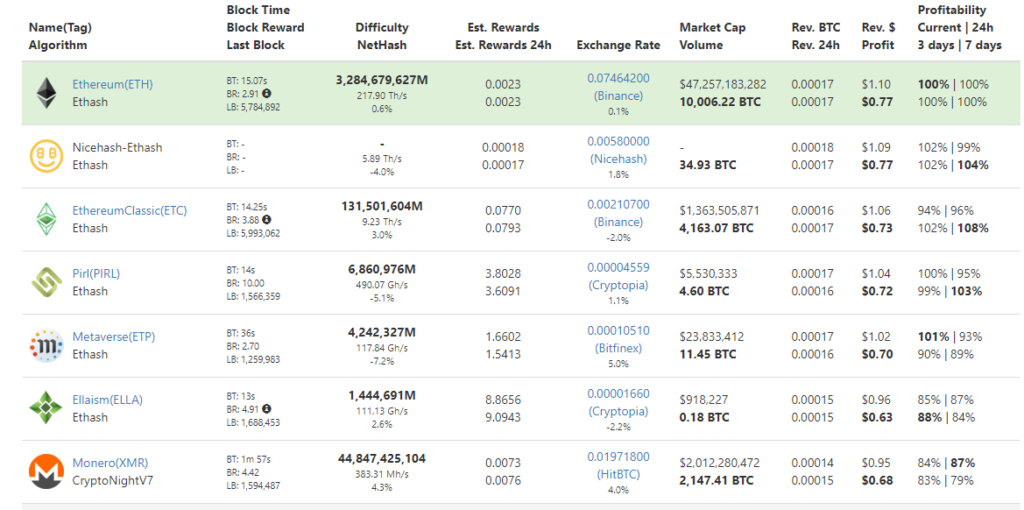Click Monero exchange rate 0.01971800
The height and width of the screenshot is (510, 1024).
(618, 457)
